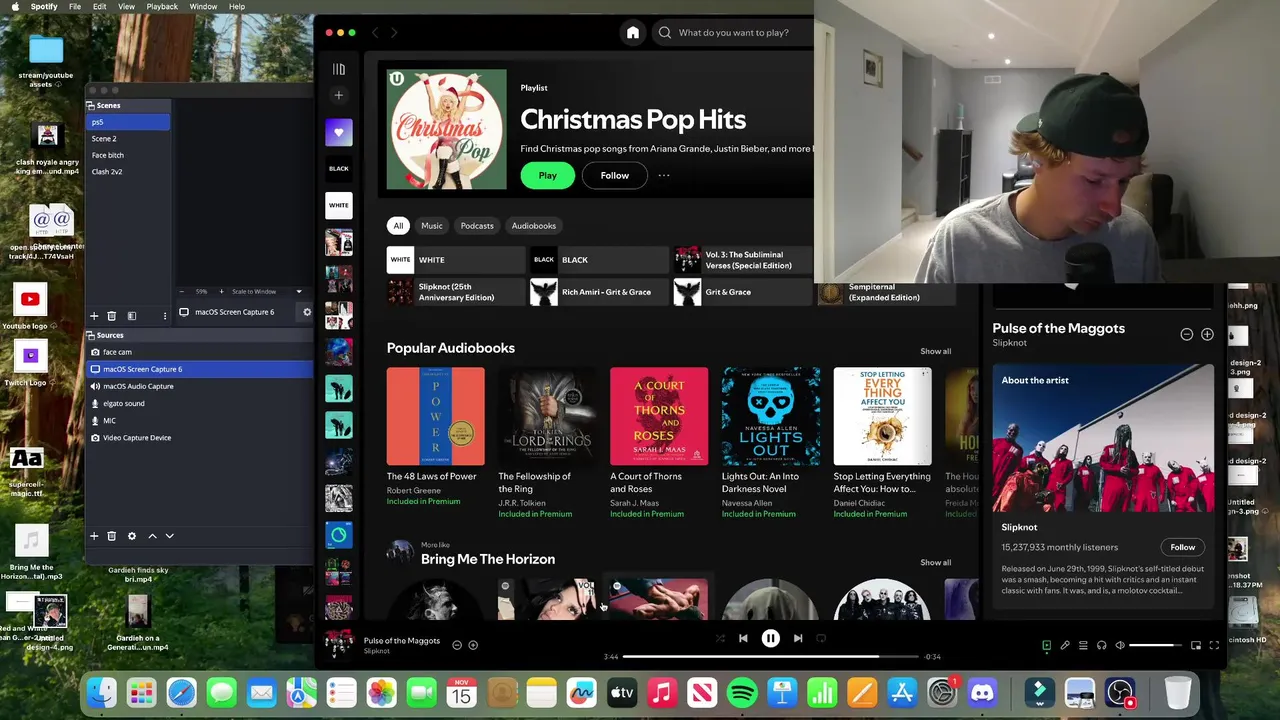Toggle repeat in Spotify player bar
The width and height of the screenshot is (1280, 720).
click(821, 638)
